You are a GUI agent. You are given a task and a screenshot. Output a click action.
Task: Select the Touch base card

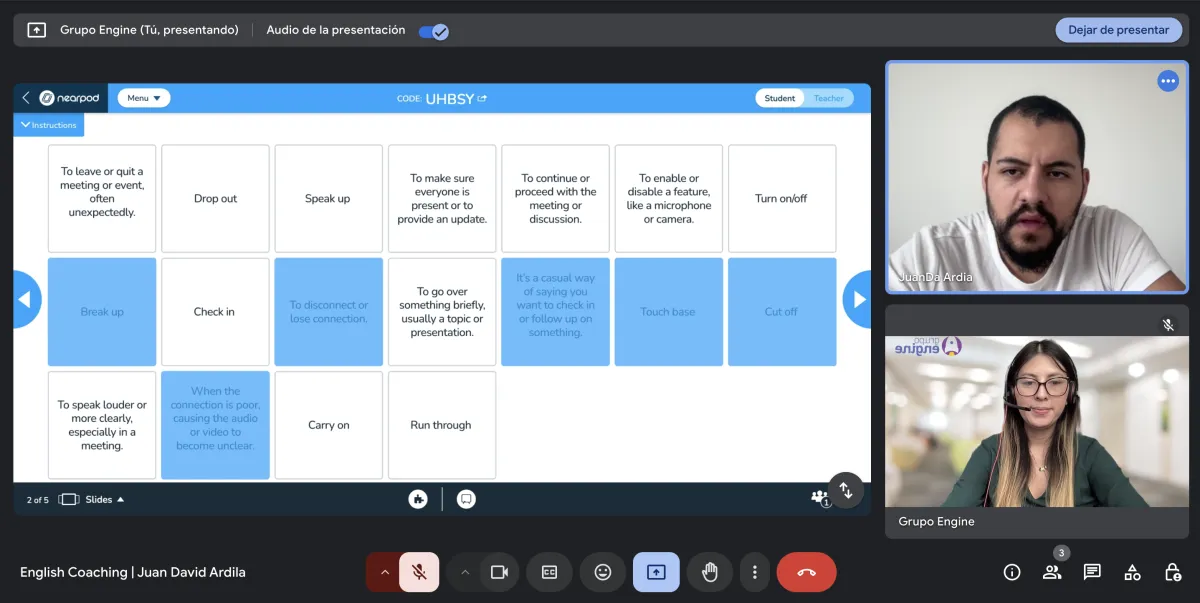668,312
